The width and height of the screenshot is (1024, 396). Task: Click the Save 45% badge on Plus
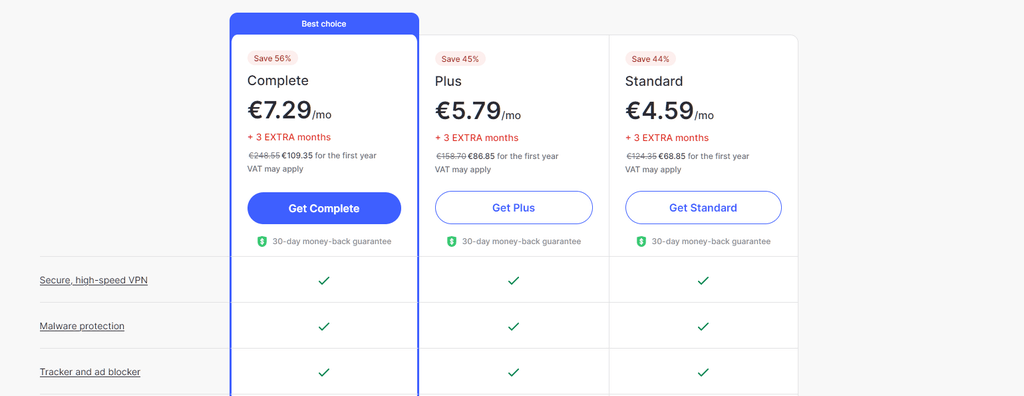pos(460,59)
